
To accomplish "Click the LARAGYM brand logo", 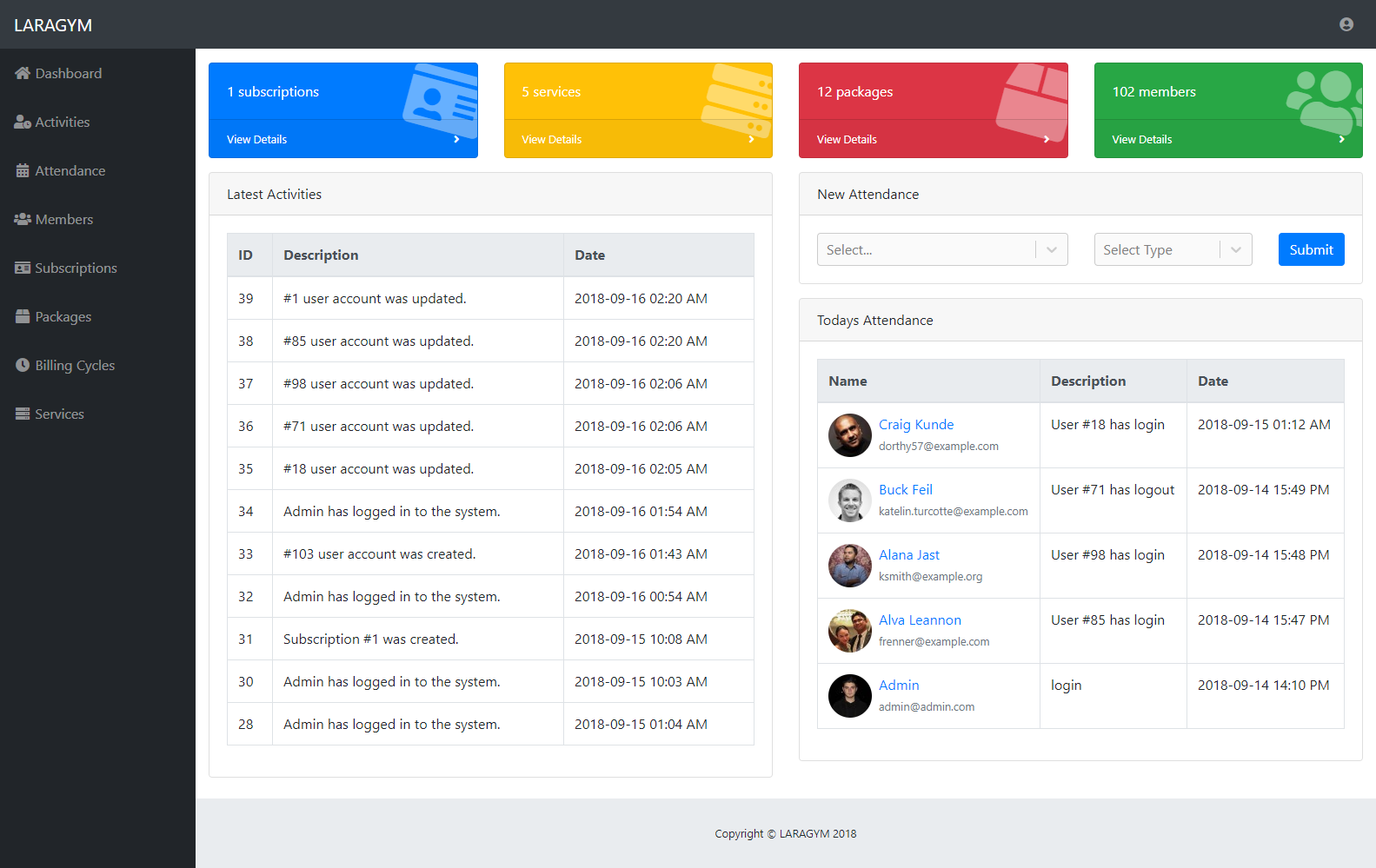I will [x=53, y=25].
